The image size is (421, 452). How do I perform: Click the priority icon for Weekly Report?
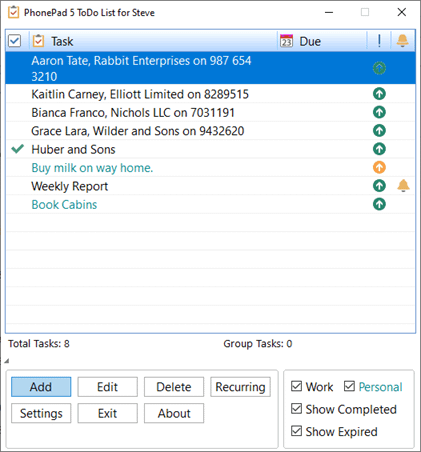pyautogui.click(x=379, y=186)
